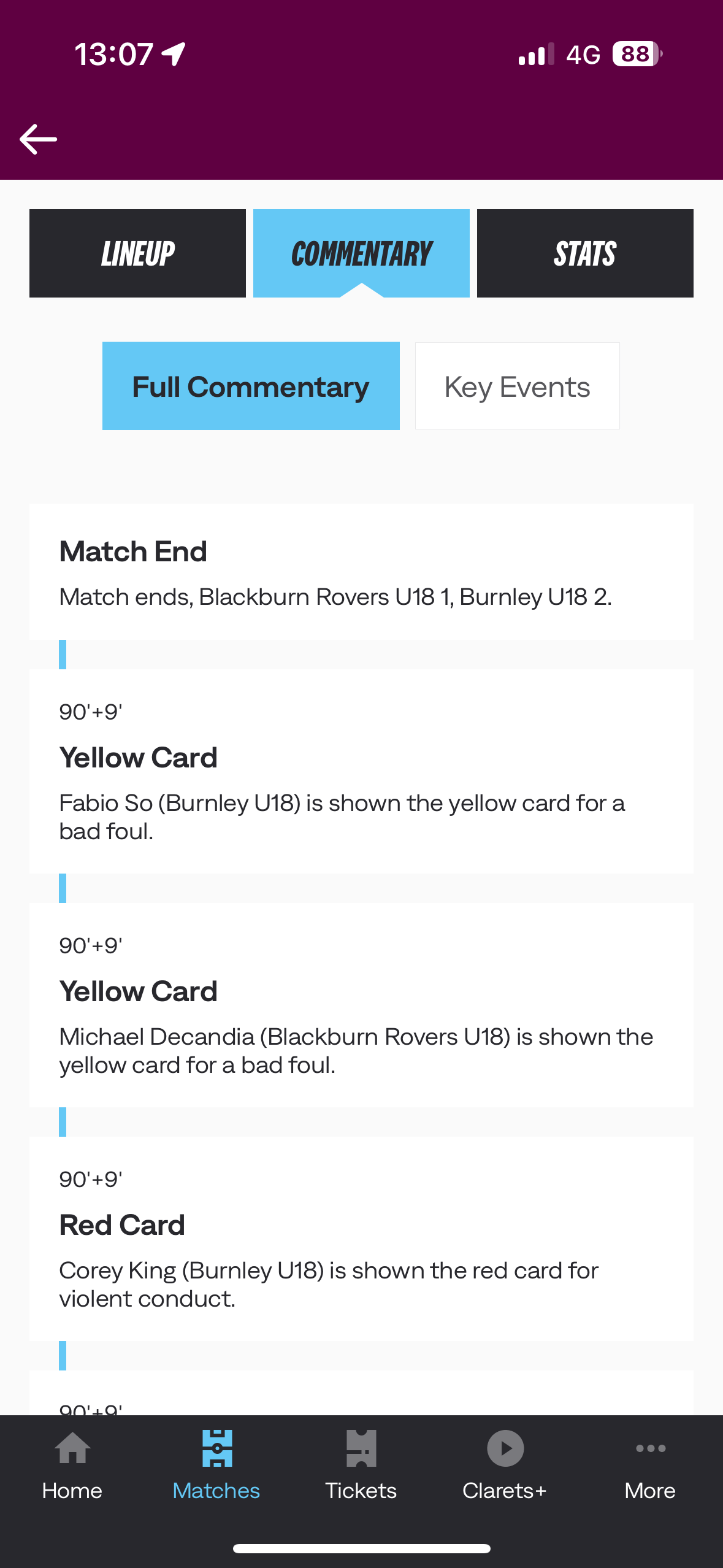Tap the location arrow beside the clock
The width and height of the screenshot is (723, 1568).
(174, 54)
